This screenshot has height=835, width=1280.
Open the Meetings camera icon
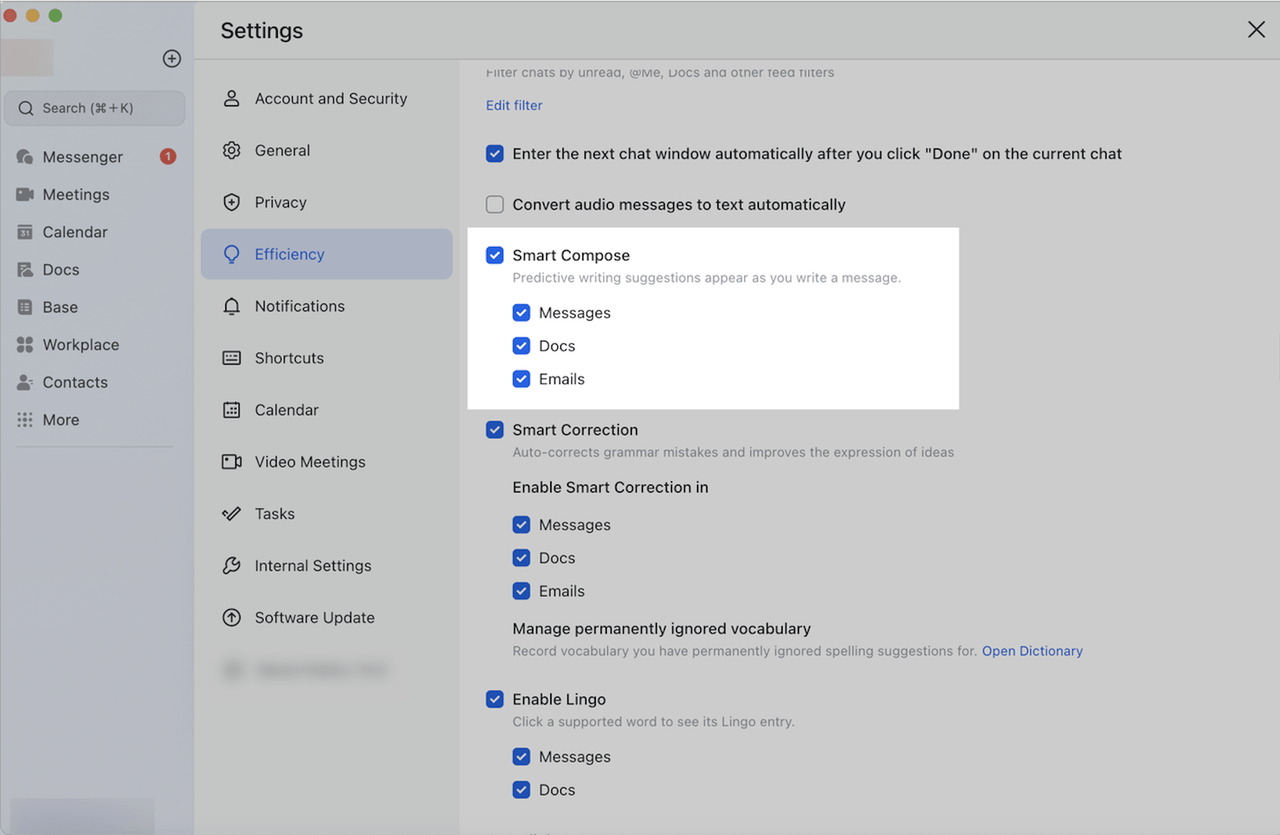click(x=25, y=195)
